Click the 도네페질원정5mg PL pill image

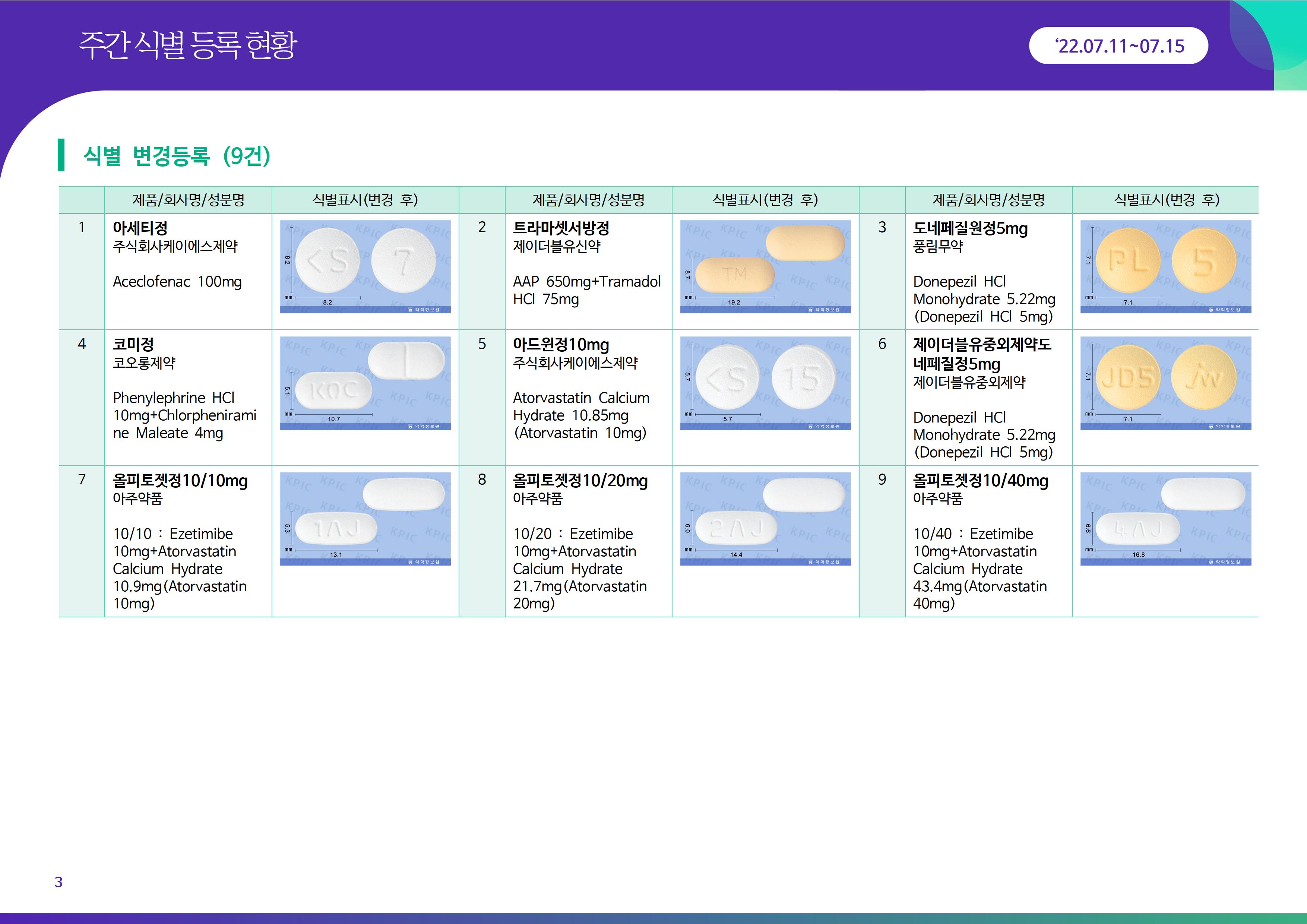[1165, 266]
